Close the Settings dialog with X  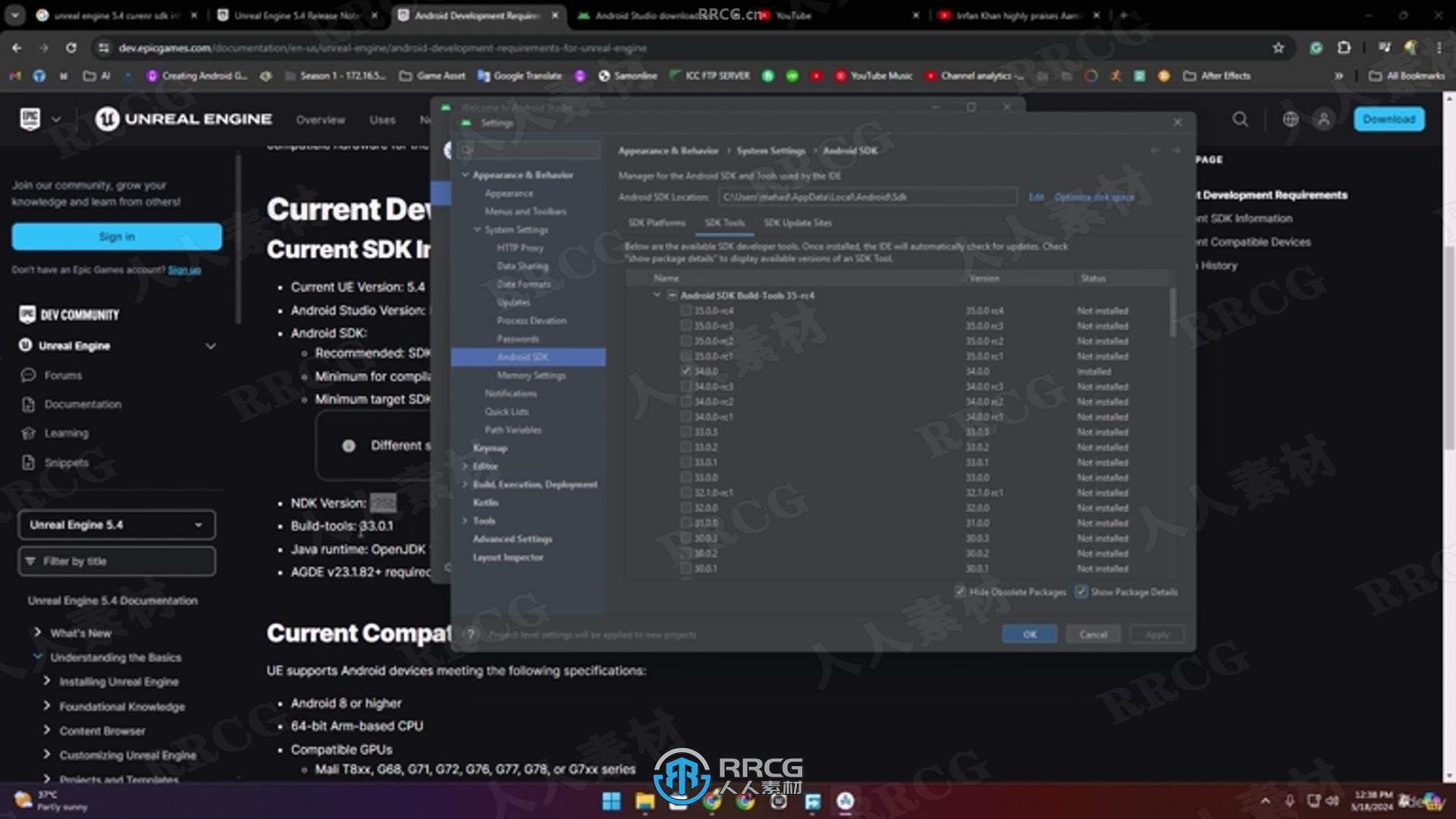pyautogui.click(x=1177, y=122)
